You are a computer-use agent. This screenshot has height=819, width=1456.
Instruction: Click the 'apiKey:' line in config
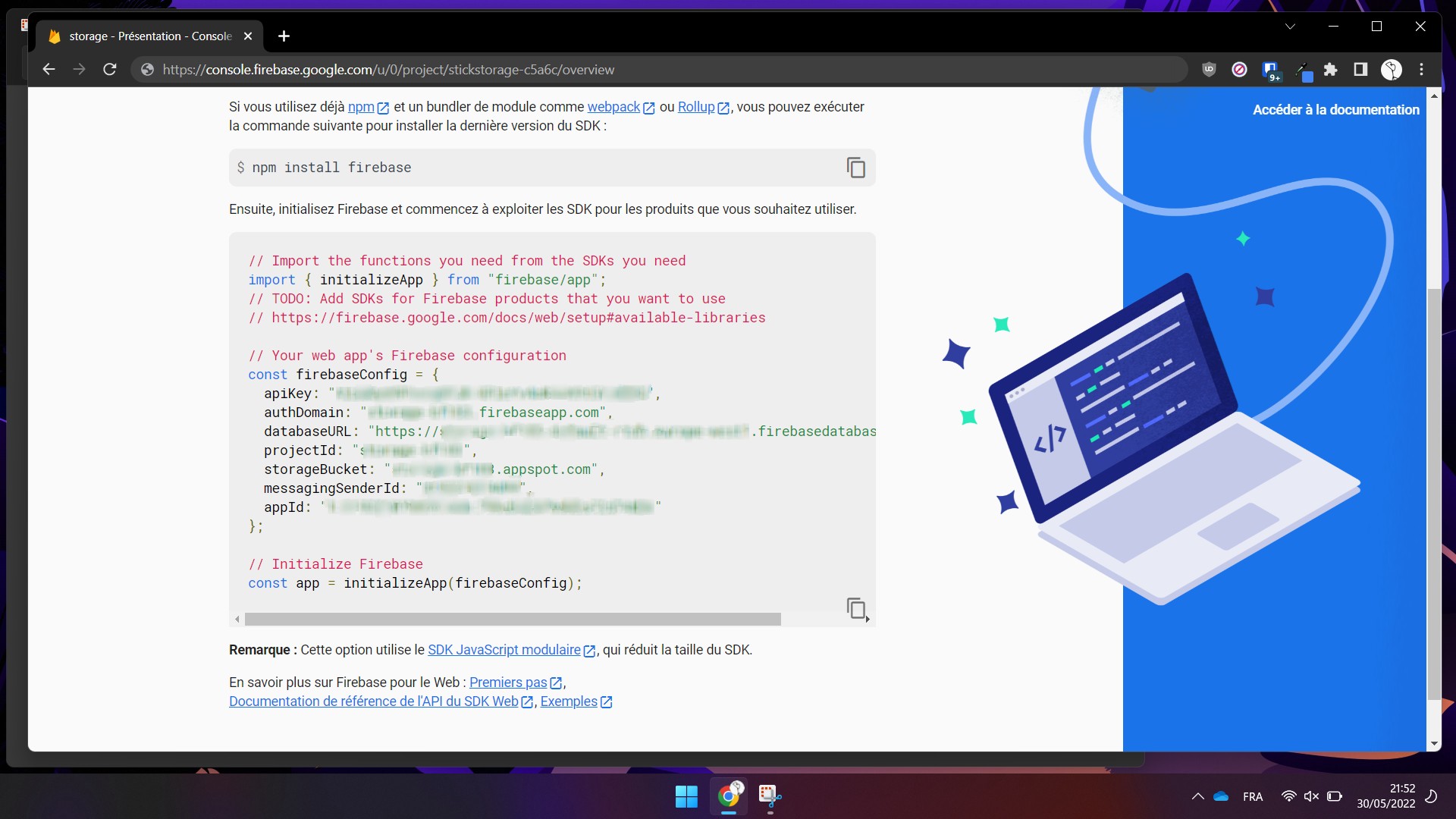point(462,394)
